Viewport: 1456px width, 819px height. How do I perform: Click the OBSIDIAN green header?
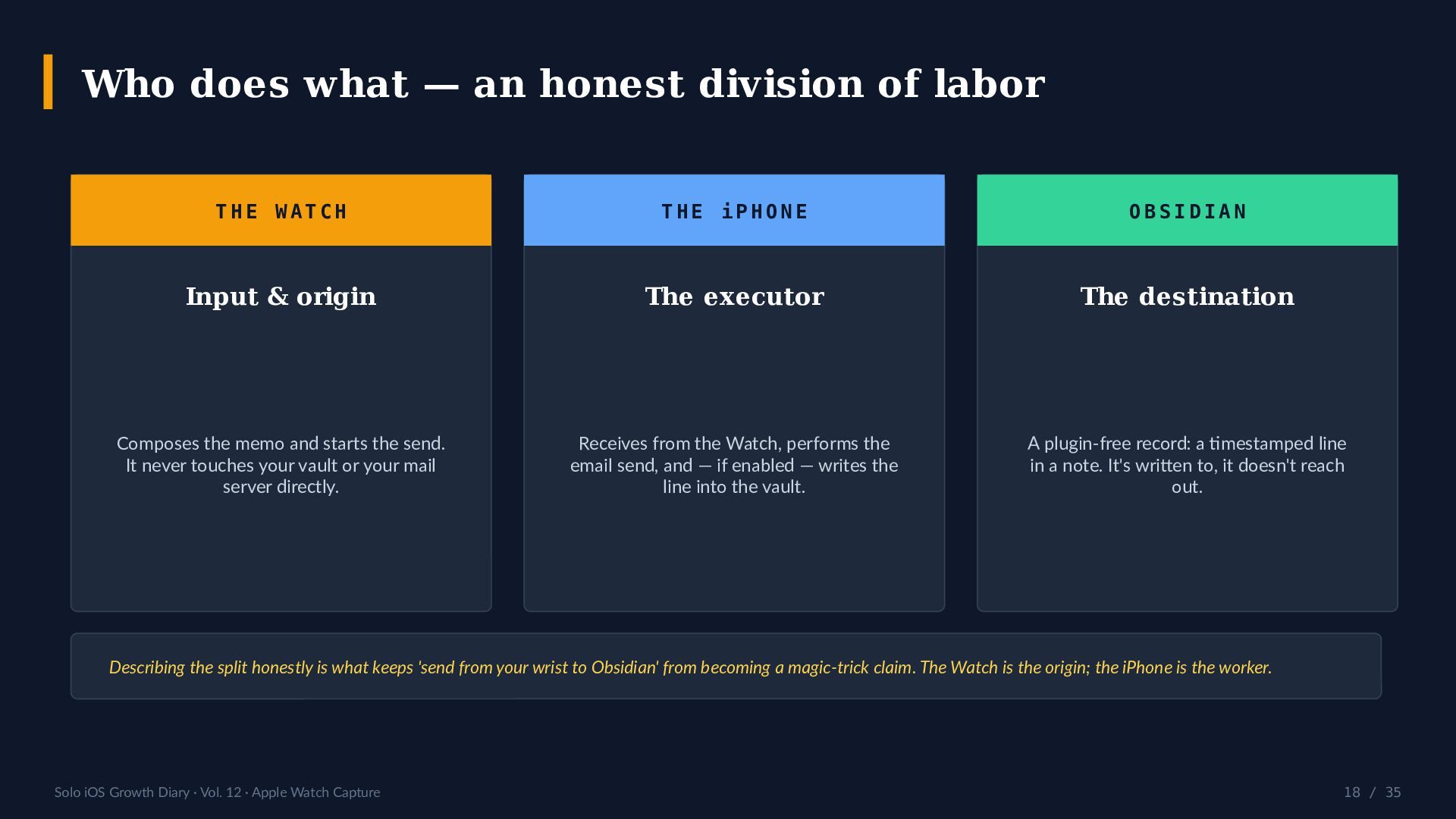1187,210
